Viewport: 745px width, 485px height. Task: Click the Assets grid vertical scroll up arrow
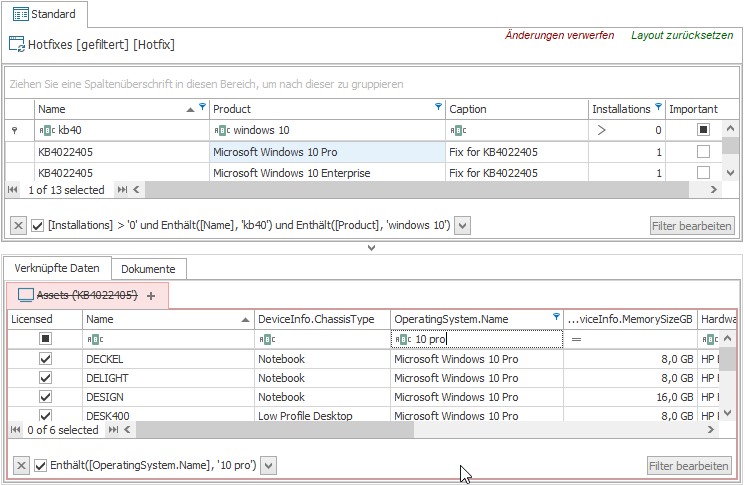(x=727, y=339)
